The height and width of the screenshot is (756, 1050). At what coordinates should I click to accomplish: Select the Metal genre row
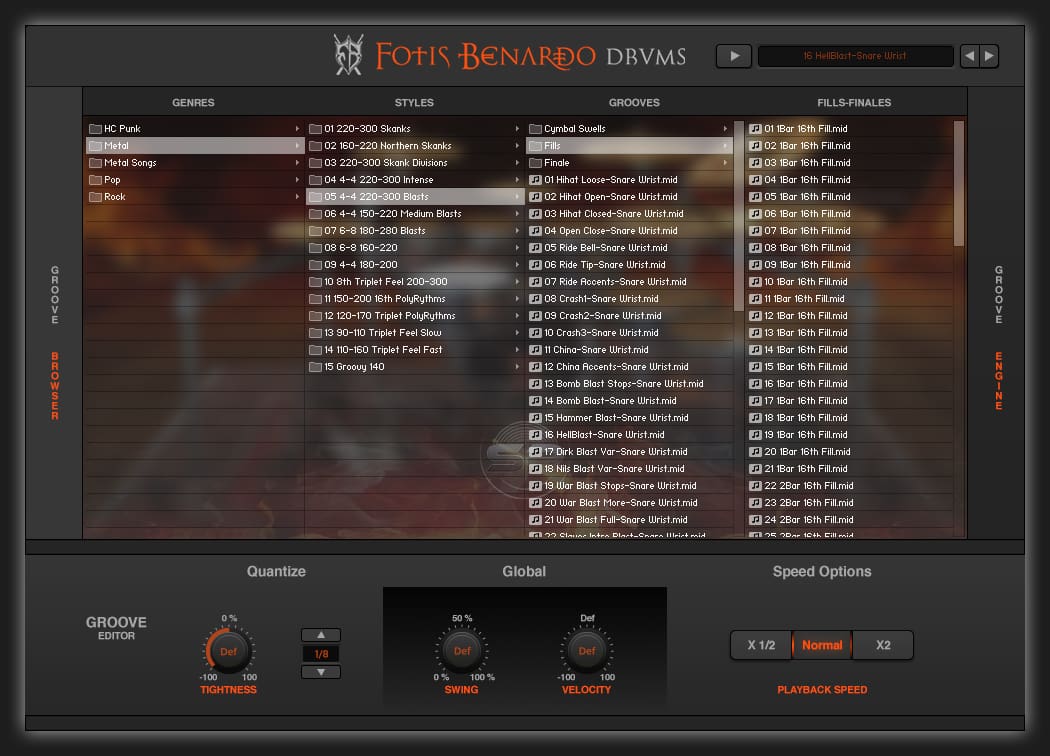pyautogui.click(x=195, y=145)
